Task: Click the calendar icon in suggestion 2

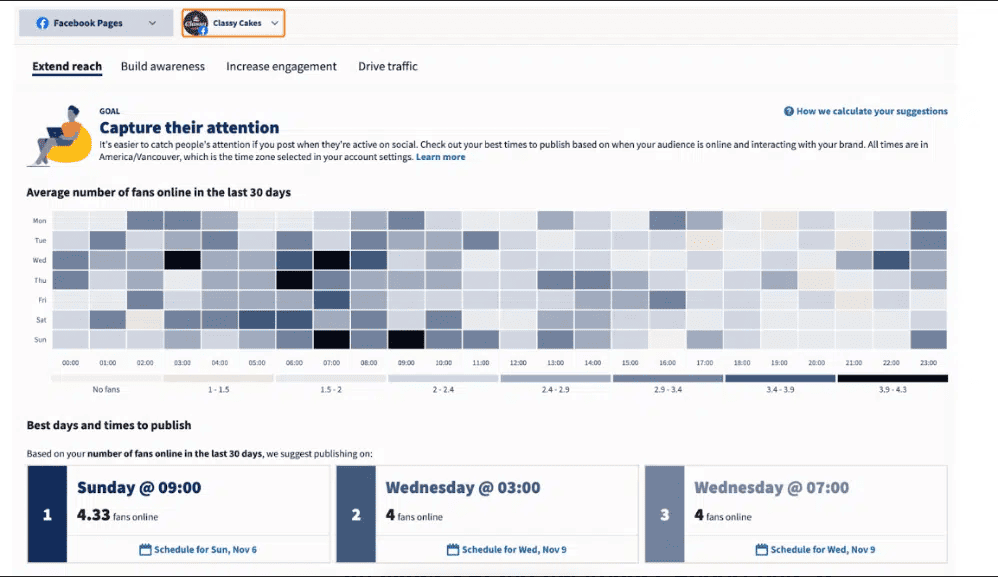Action: pos(451,549)
